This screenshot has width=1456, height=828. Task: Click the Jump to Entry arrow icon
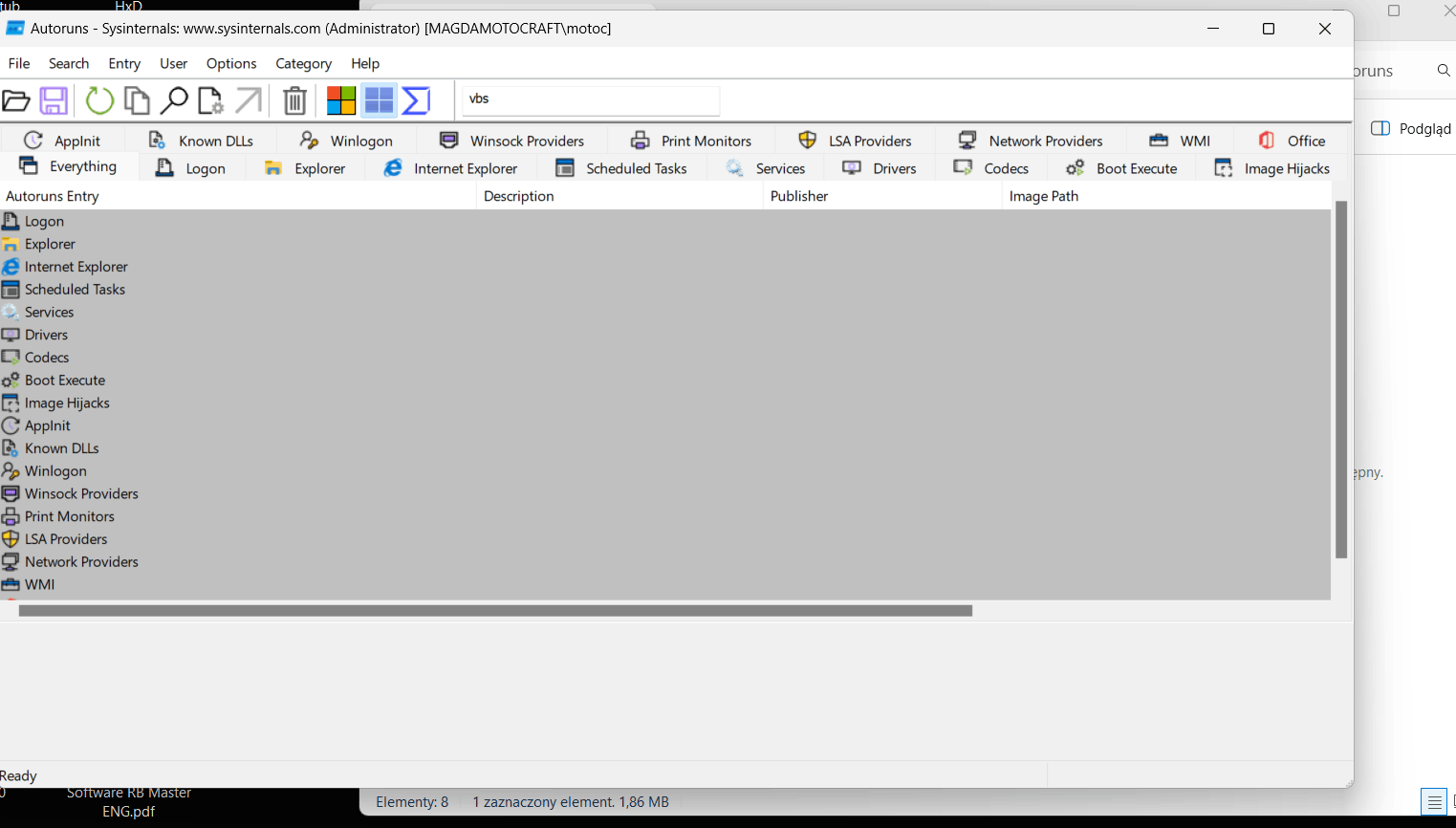pyautogui.click(x=249, y=100)
